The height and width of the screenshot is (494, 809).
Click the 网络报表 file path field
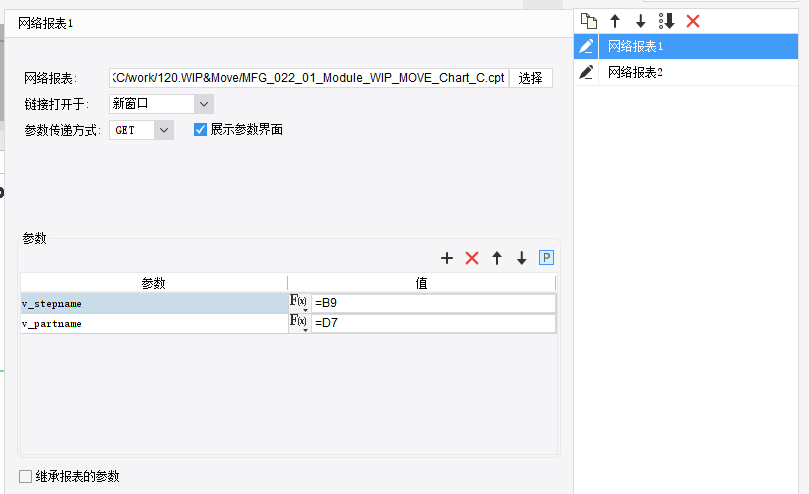point(309,78)
